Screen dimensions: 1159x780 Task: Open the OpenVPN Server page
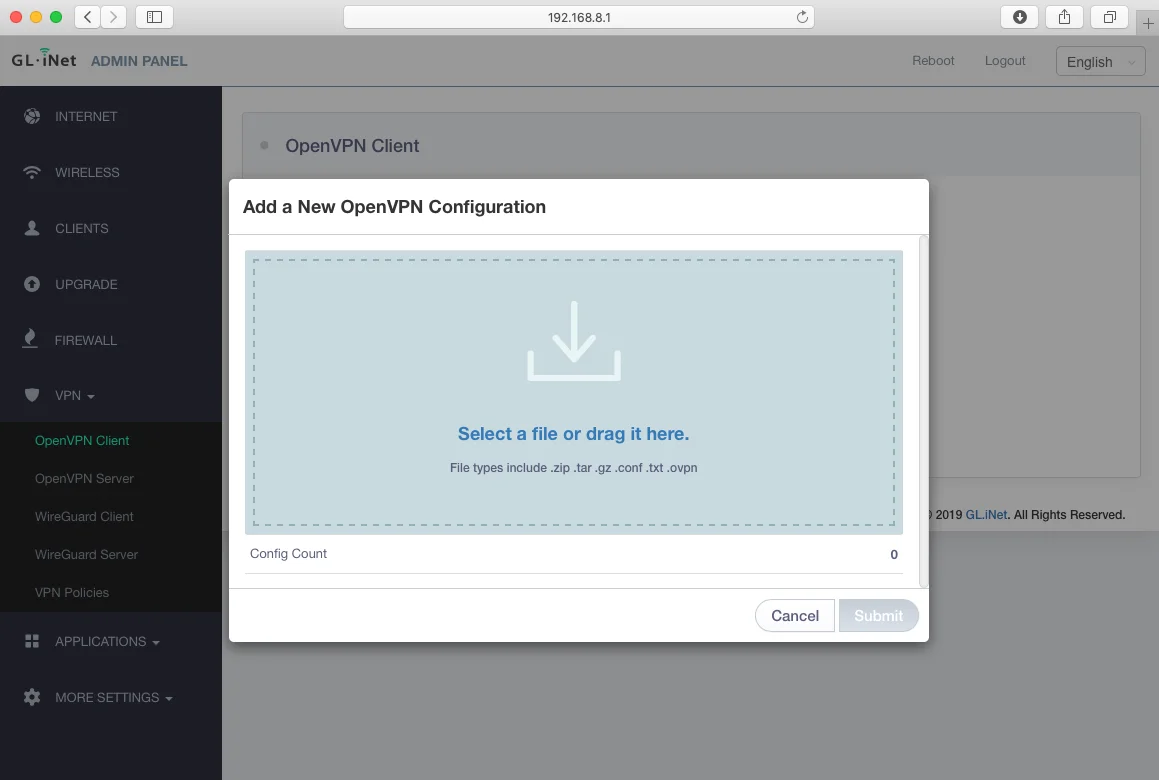(x=84, y=478)
